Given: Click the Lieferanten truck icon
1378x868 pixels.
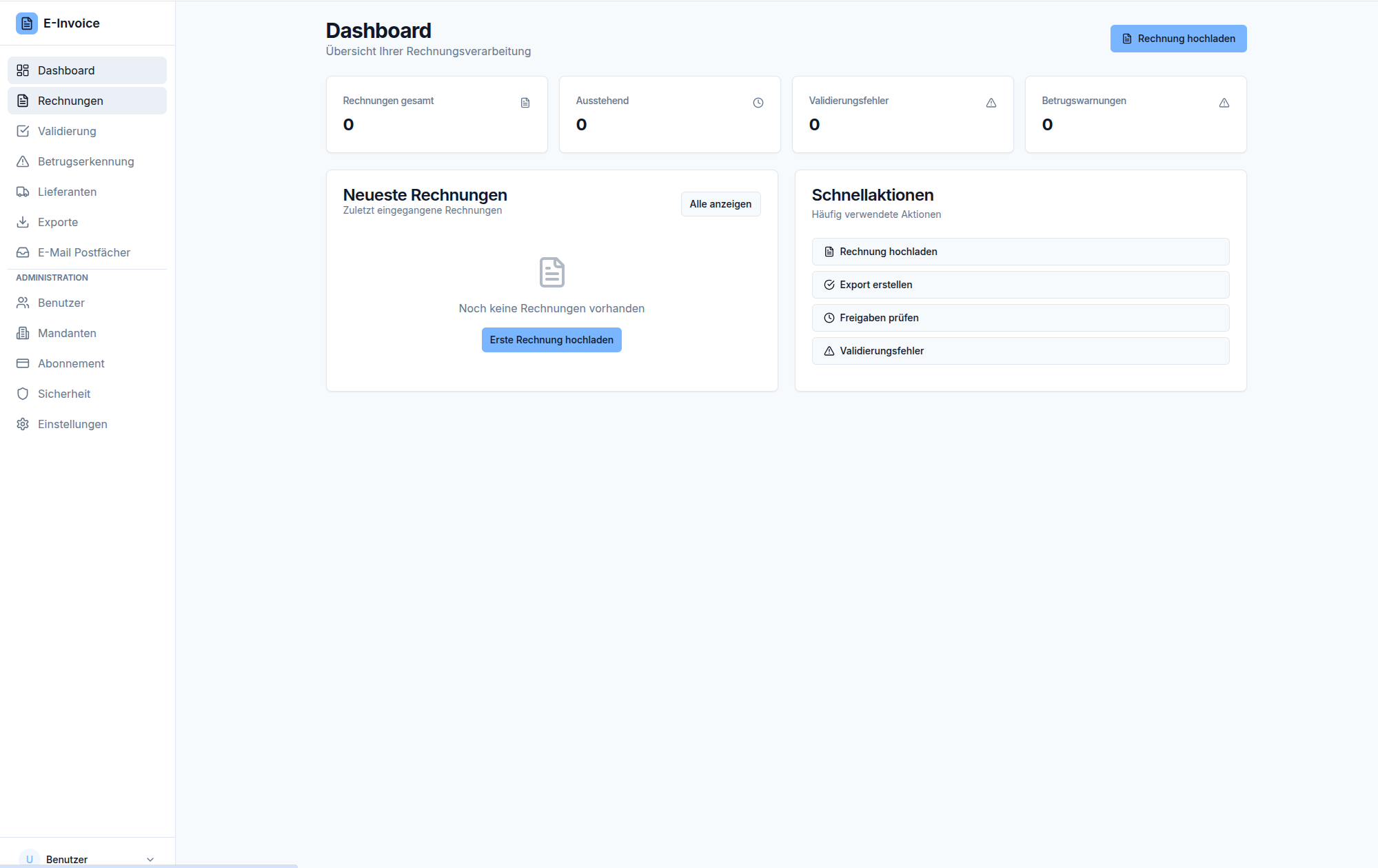Looking at the screenshot, I should click(x=23, y=192).
